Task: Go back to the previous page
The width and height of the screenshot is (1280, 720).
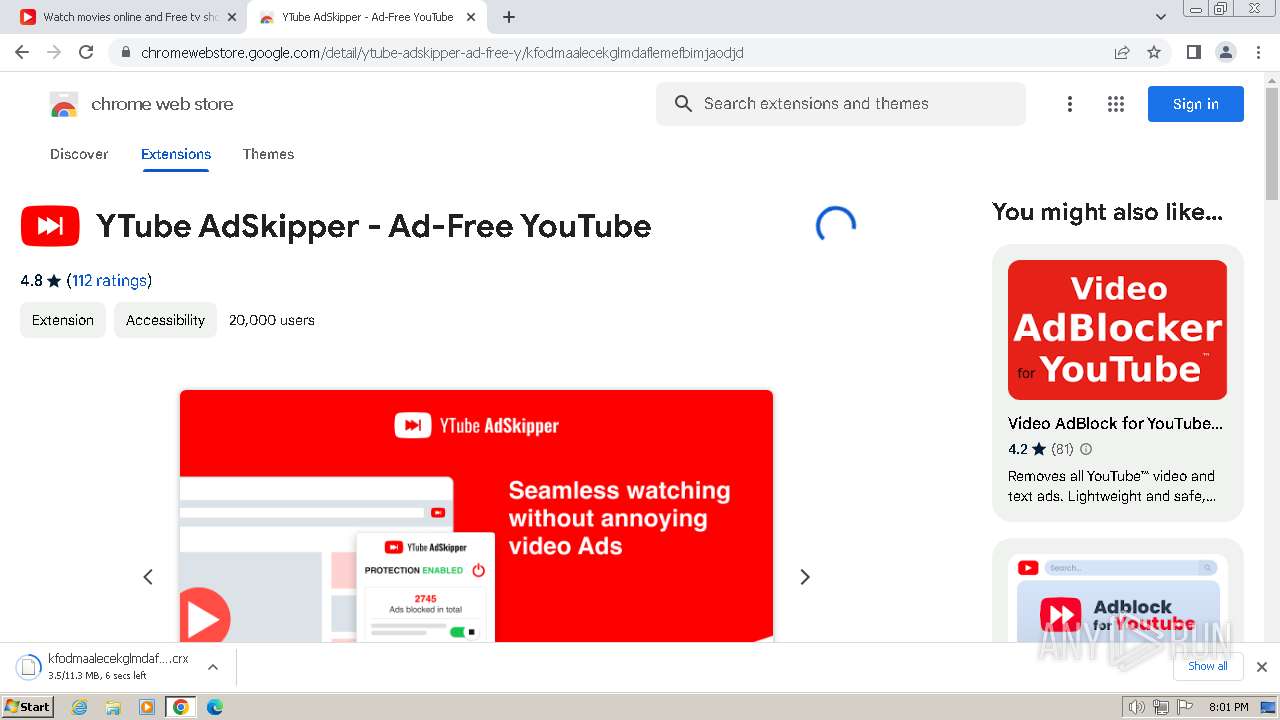Action: [22, 52]
